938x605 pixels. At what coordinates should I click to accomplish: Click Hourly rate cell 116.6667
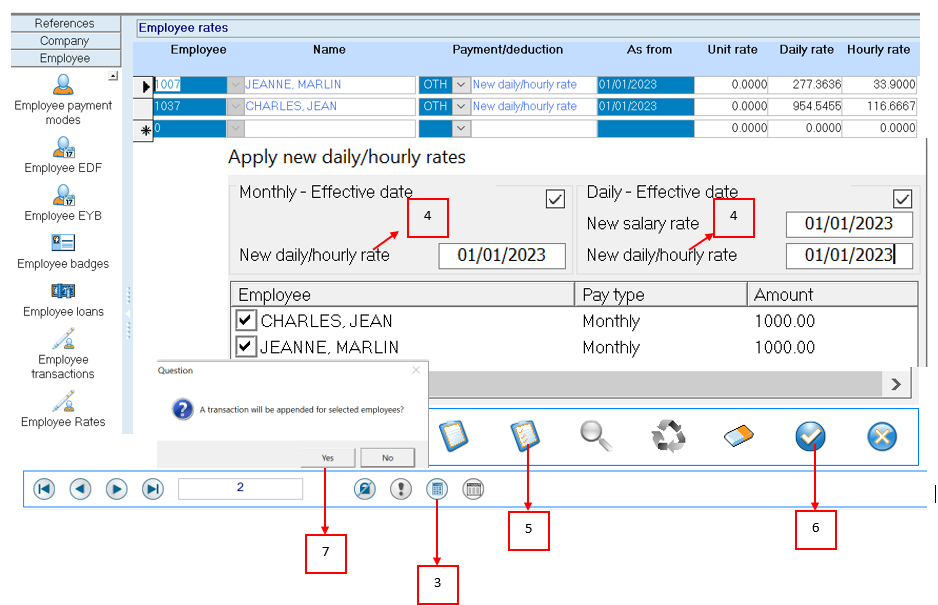click(879, 106)
